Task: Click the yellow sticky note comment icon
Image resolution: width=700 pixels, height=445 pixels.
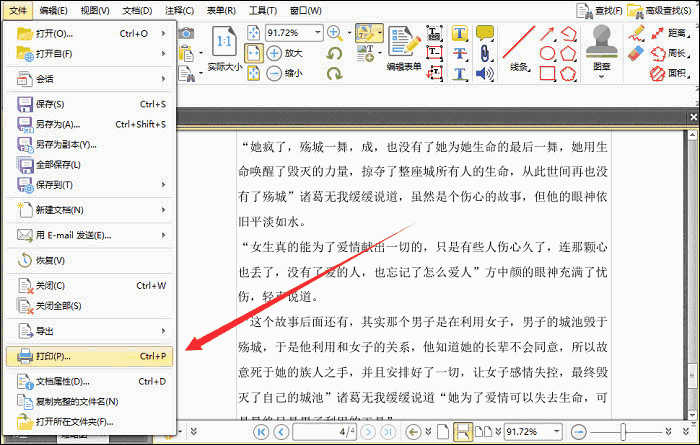Action: (485, 33)
